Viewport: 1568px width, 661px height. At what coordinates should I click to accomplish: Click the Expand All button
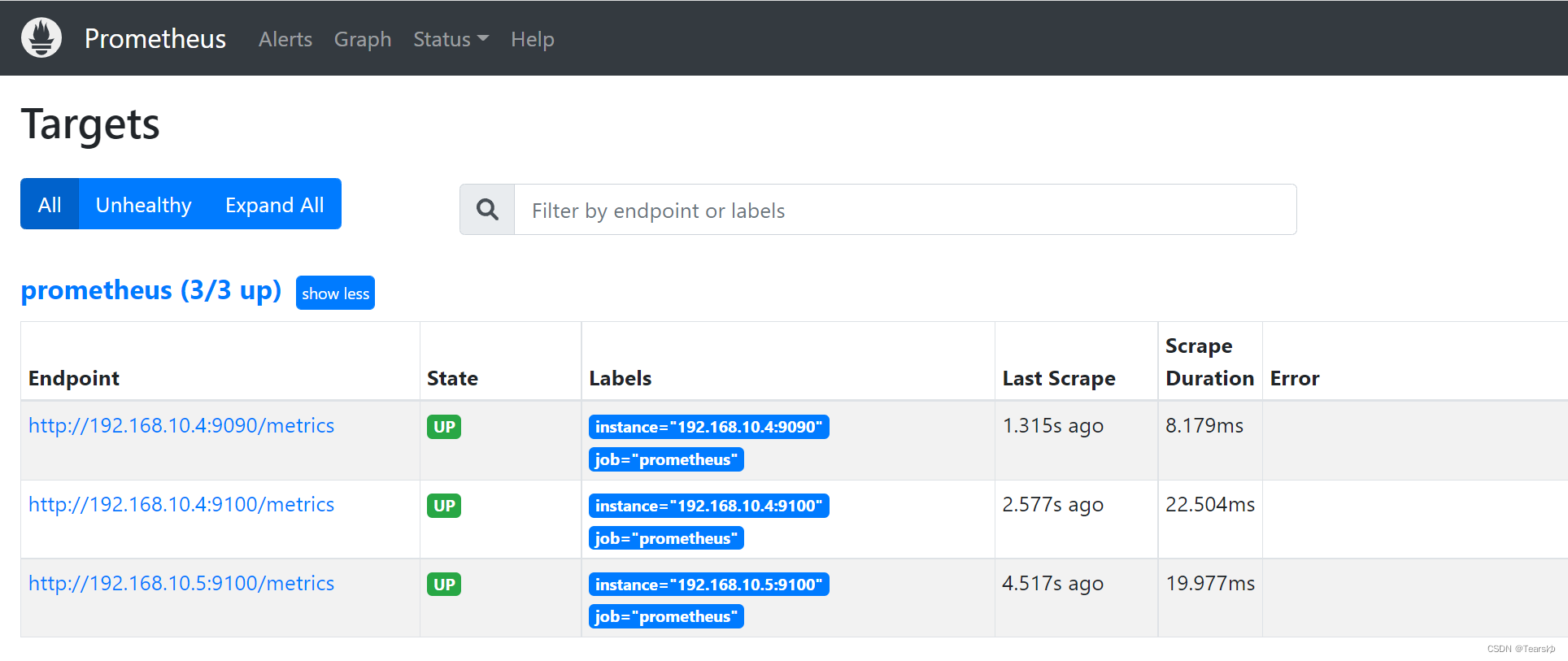point(275,204)
